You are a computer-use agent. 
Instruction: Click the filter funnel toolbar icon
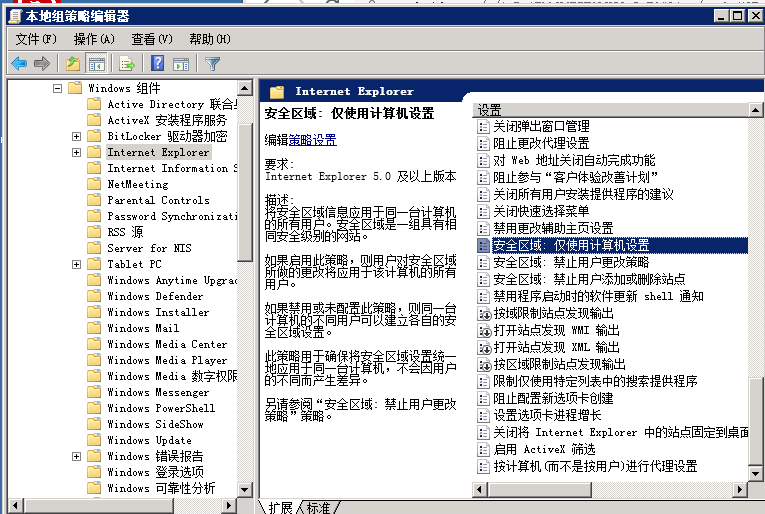click(213, 63)
